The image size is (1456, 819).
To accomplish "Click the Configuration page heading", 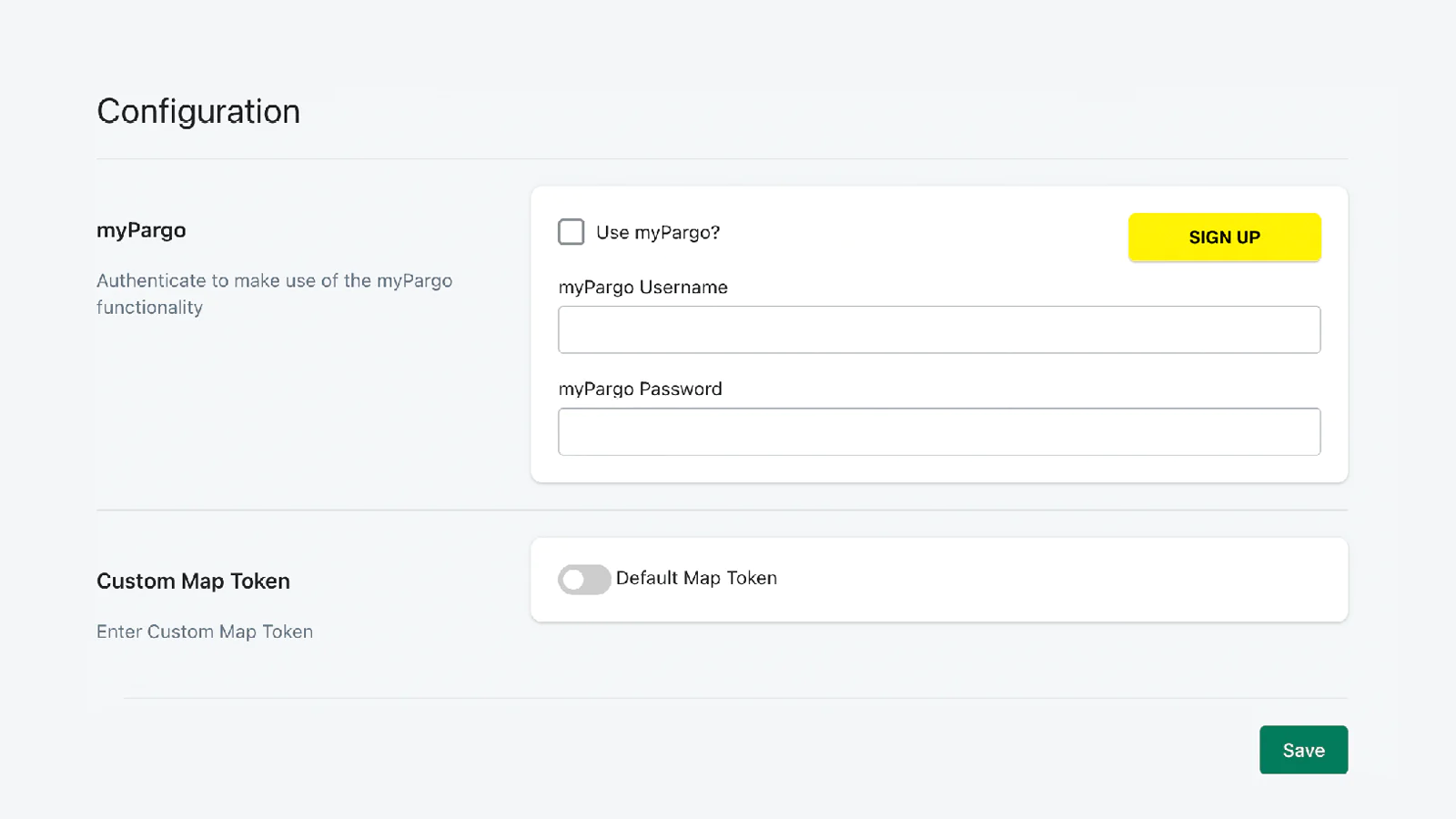I will pyautogui.click(x=198, y=111).
